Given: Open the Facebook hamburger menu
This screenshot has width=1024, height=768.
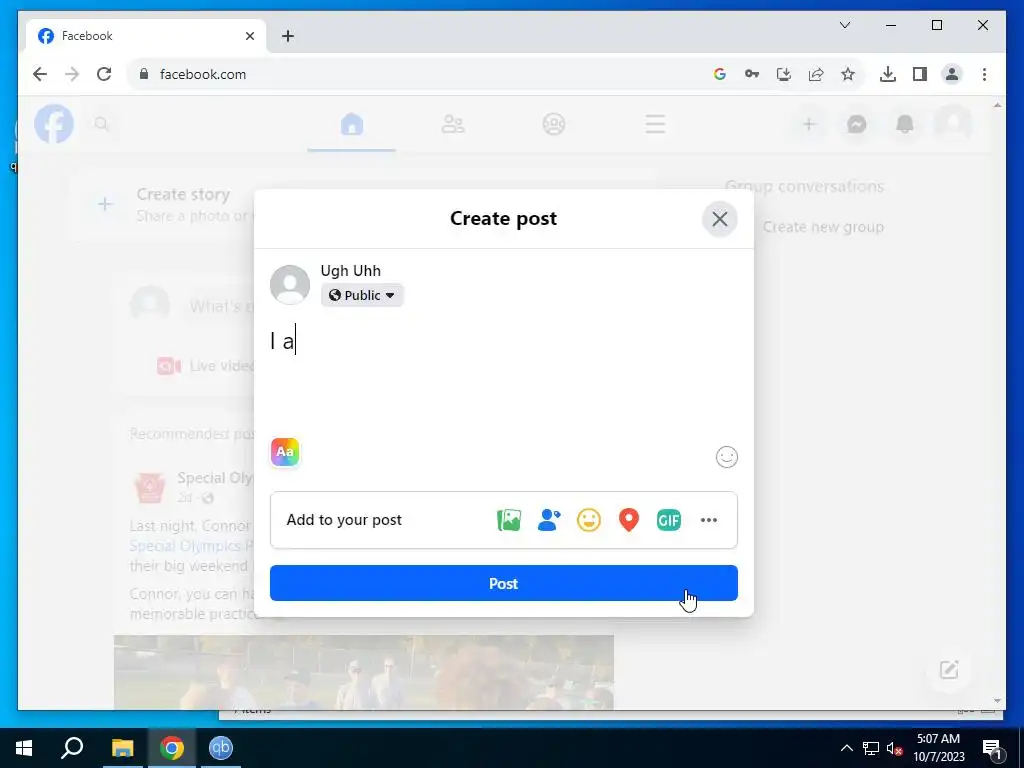Looking at the screenshot, I should 655,124.
